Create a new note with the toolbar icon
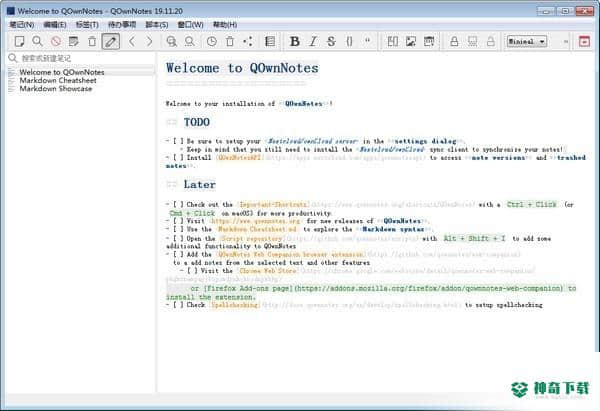This screenshot has height=411, width=600. (19, 41)
